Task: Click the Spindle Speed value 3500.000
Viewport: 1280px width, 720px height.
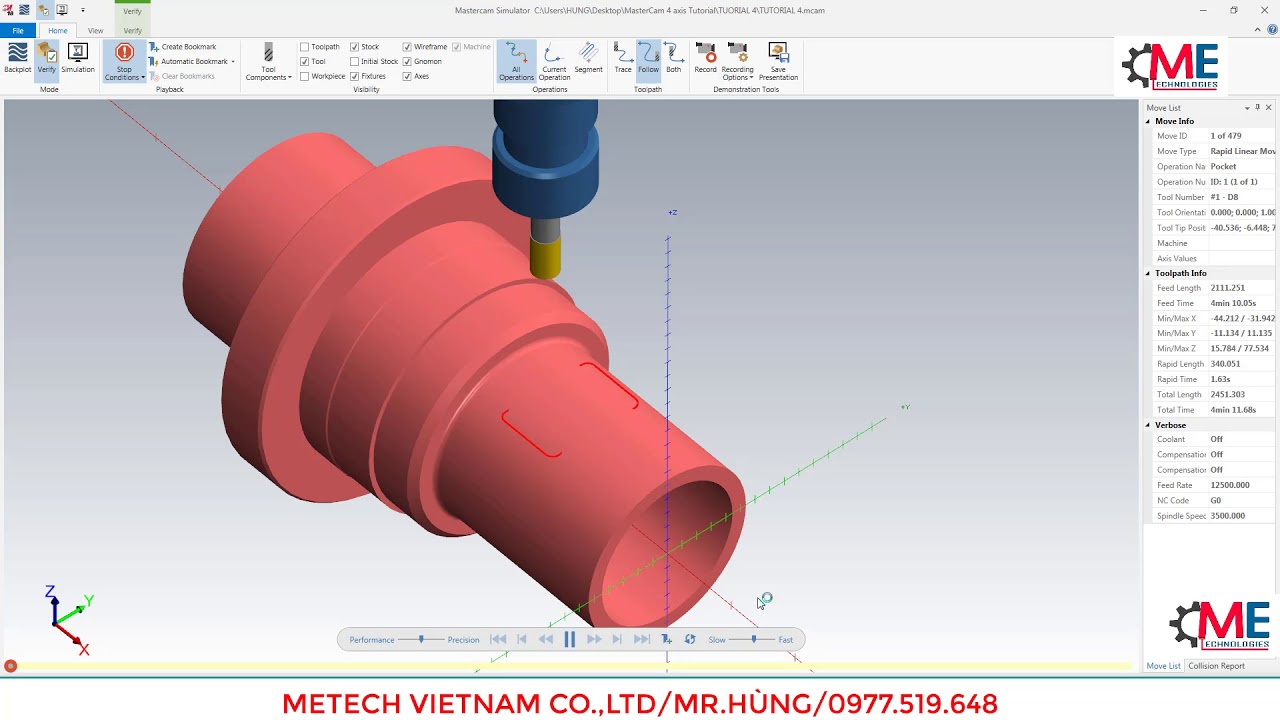Action: point(1228,516)
